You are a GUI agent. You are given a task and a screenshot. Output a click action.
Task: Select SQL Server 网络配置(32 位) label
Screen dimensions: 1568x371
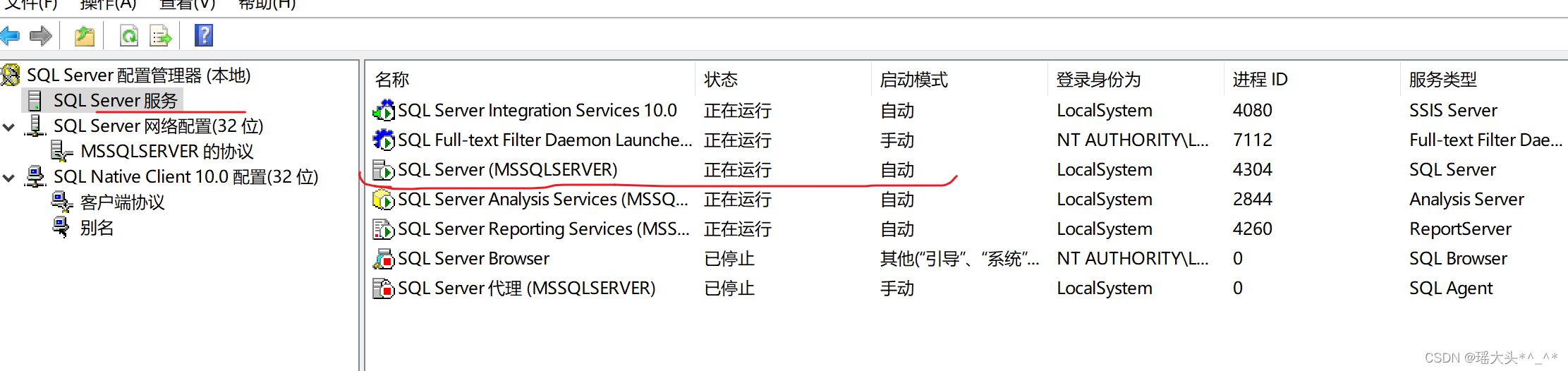coord(159,126)
